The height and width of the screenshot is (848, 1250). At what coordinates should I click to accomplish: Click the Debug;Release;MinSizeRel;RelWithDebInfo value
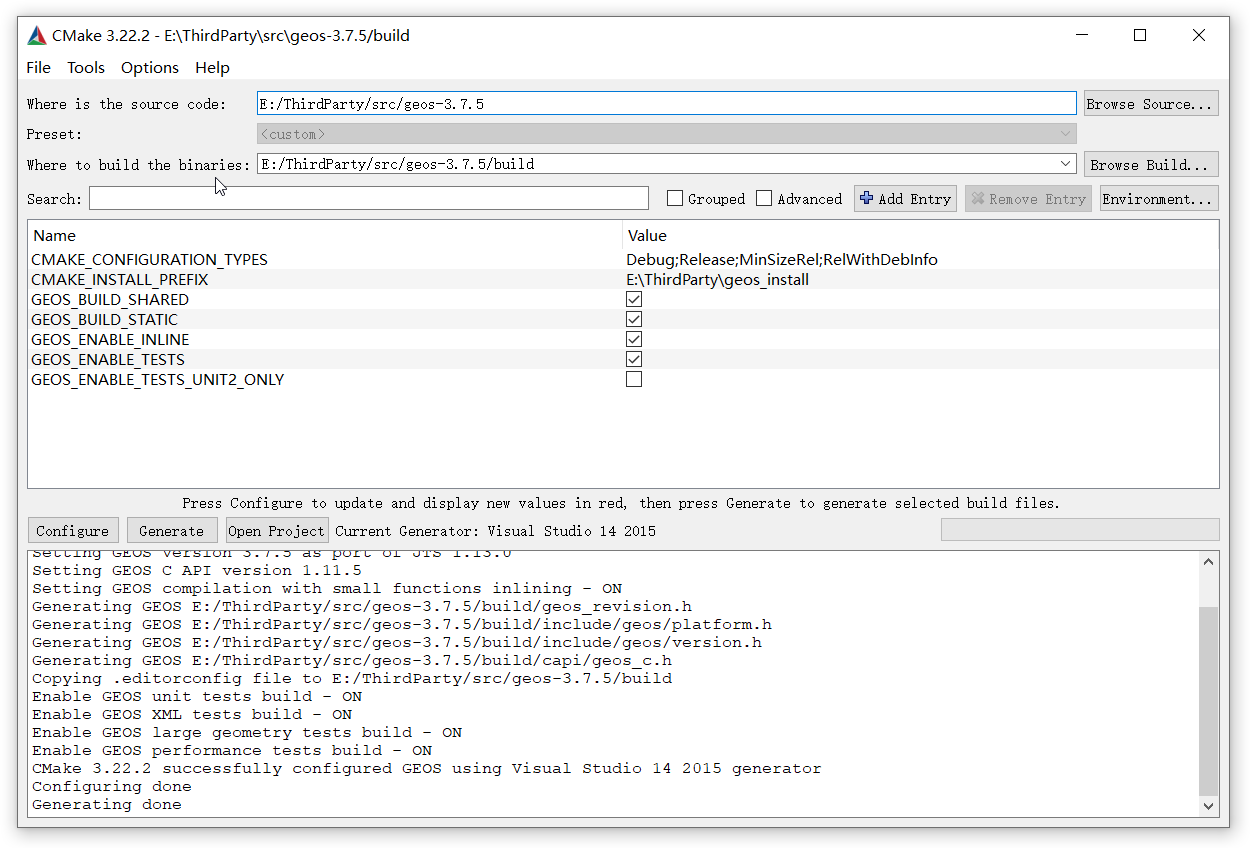pos(782,259)
